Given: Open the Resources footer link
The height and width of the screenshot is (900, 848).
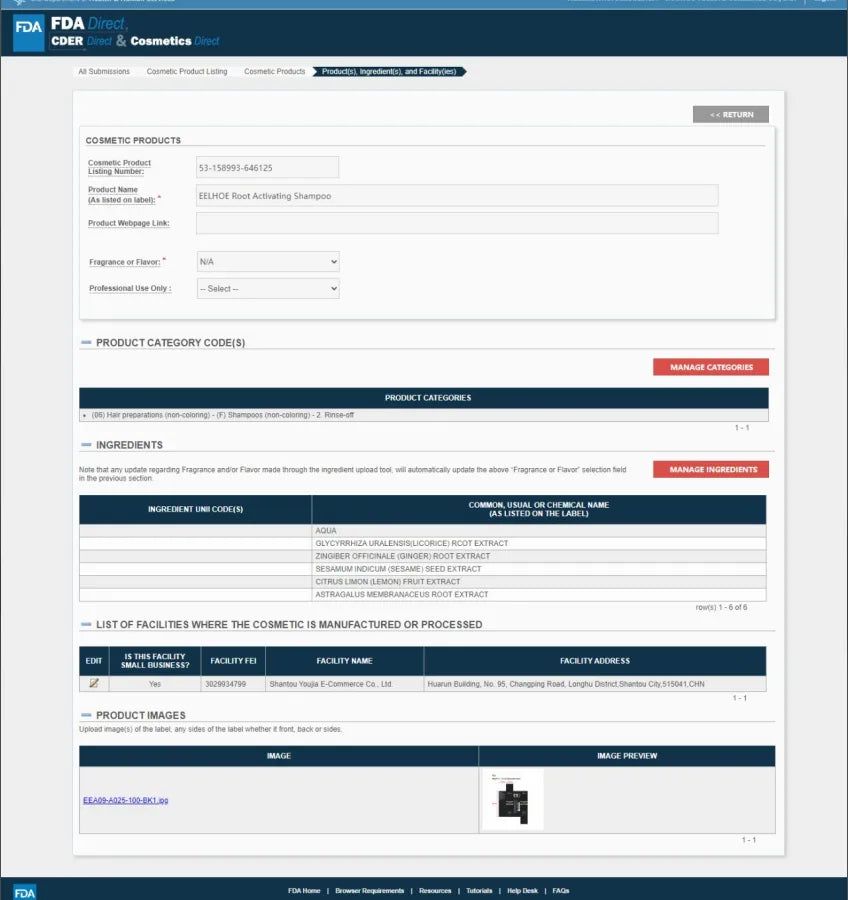Looking at the screenshot, I should click(435, 891).
